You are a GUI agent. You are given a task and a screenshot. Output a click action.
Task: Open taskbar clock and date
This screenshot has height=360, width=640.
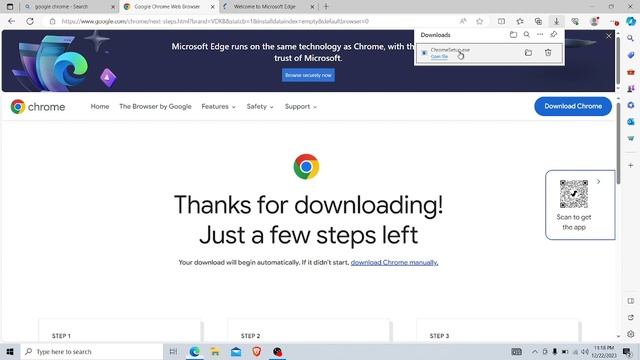[x=604, y=351]
